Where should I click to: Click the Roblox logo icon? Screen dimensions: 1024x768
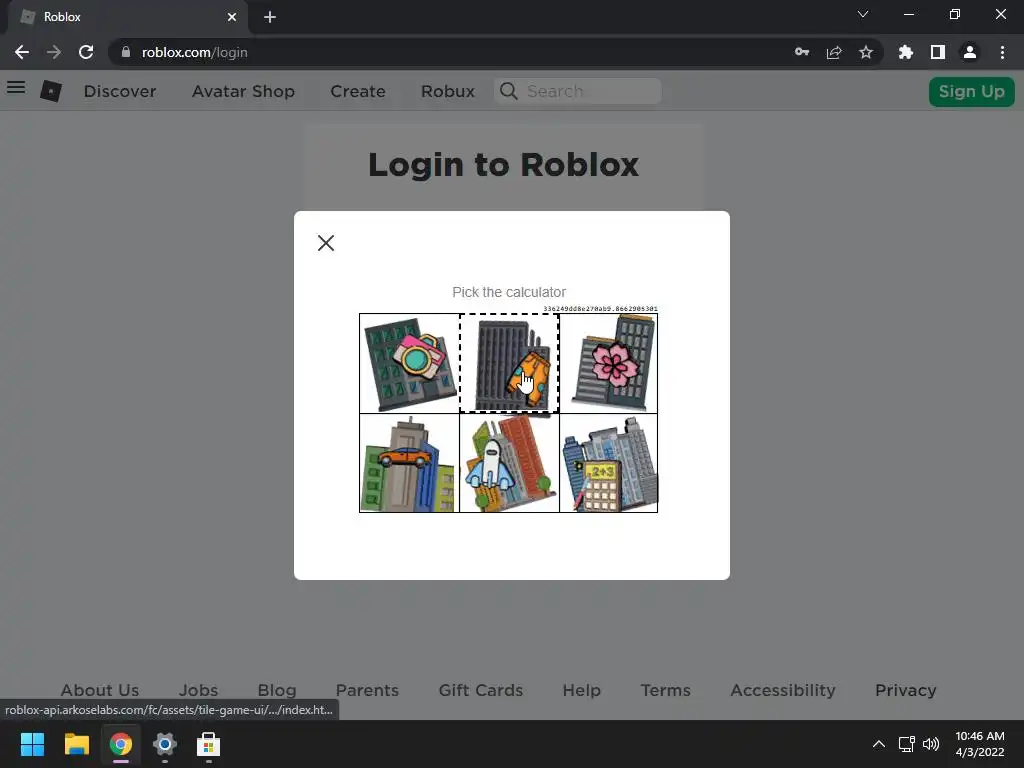coord(51,91)
